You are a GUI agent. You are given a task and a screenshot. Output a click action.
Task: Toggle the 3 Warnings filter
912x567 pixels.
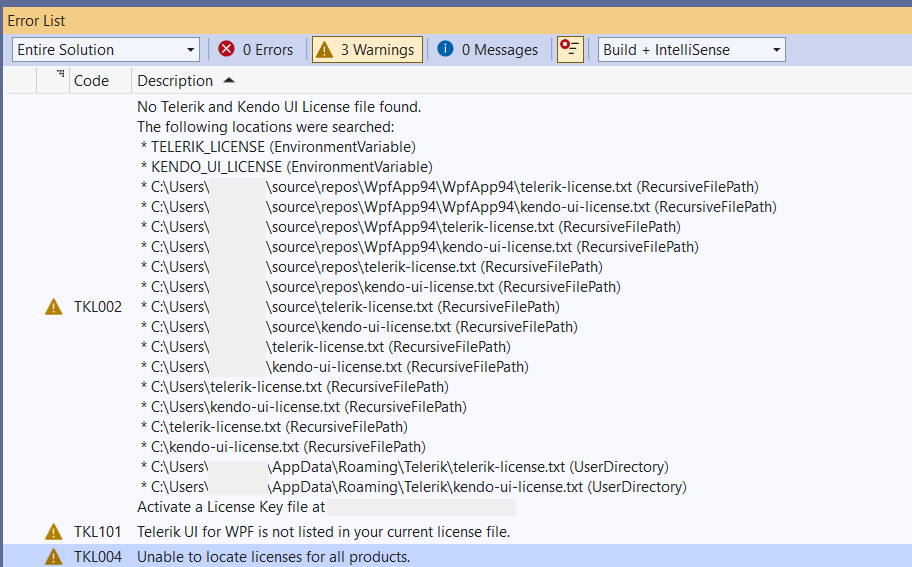(x=367, y=50)
